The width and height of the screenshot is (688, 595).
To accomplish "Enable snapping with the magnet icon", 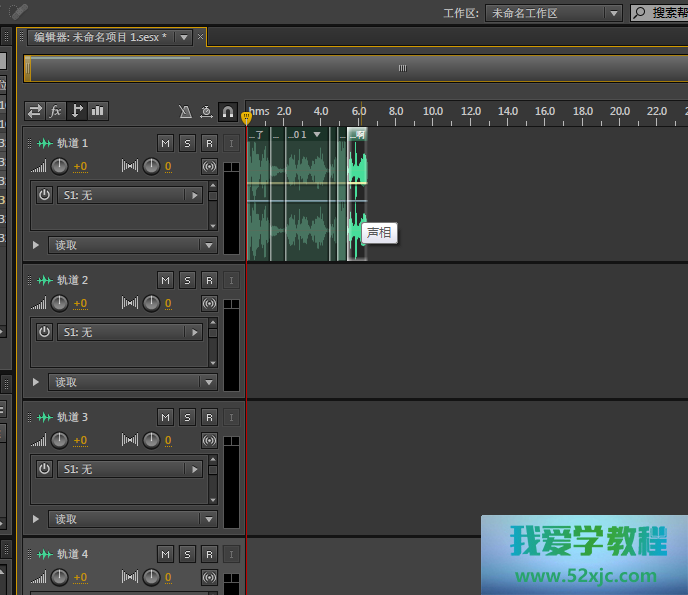I will pos(227,112).
